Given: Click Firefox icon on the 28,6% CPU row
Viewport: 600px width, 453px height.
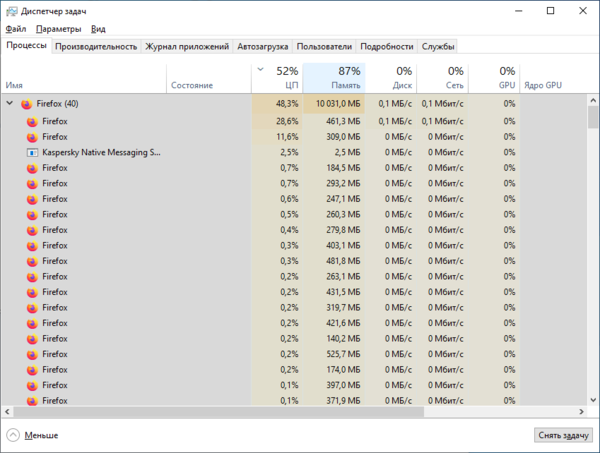Looking at the screenshot, I should [33, 121].
